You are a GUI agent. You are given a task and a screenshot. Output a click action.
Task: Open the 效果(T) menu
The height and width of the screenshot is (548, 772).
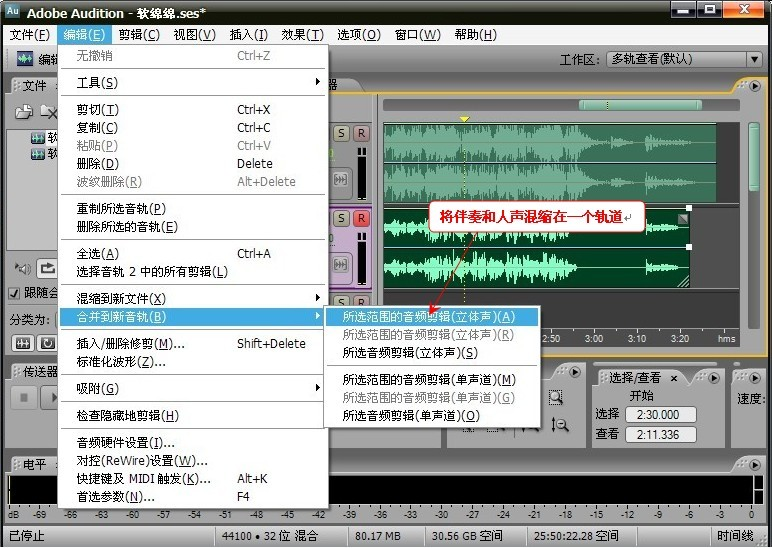tap(303, 35)
